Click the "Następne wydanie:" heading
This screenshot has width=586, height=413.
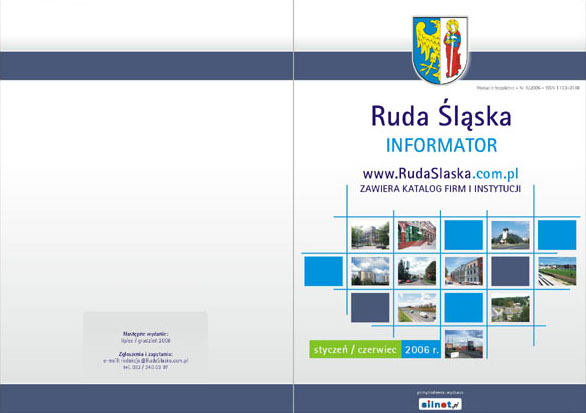point(145,334)
